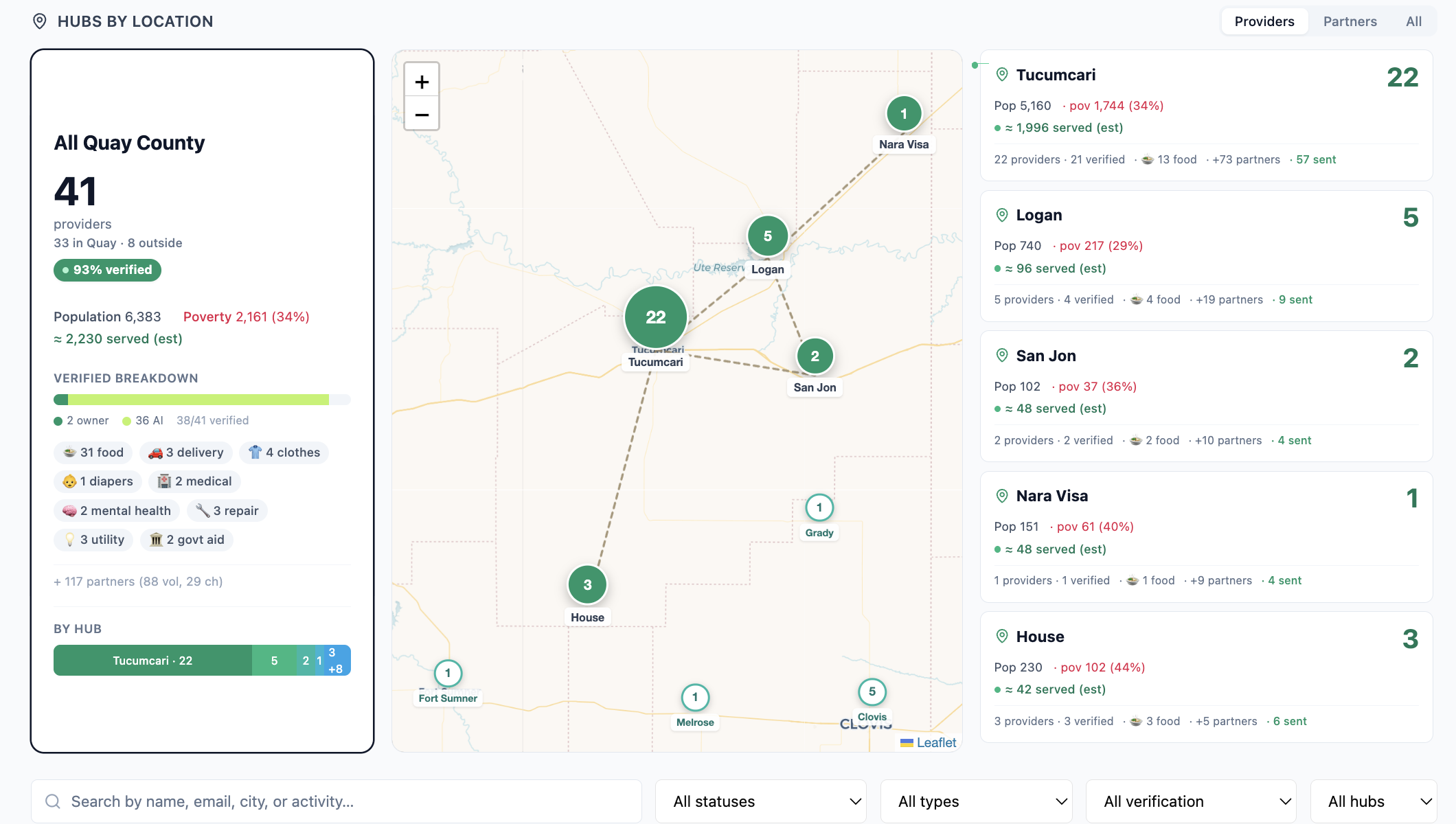Switch to the Partners tab

1350,21
